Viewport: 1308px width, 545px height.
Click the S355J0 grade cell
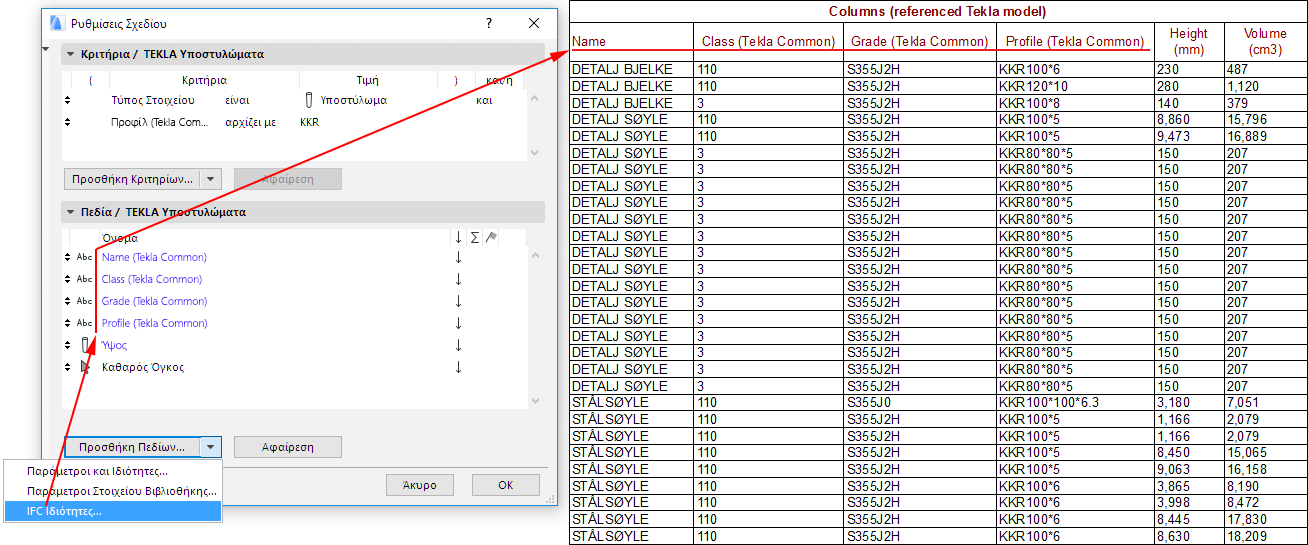pos(920,403)
